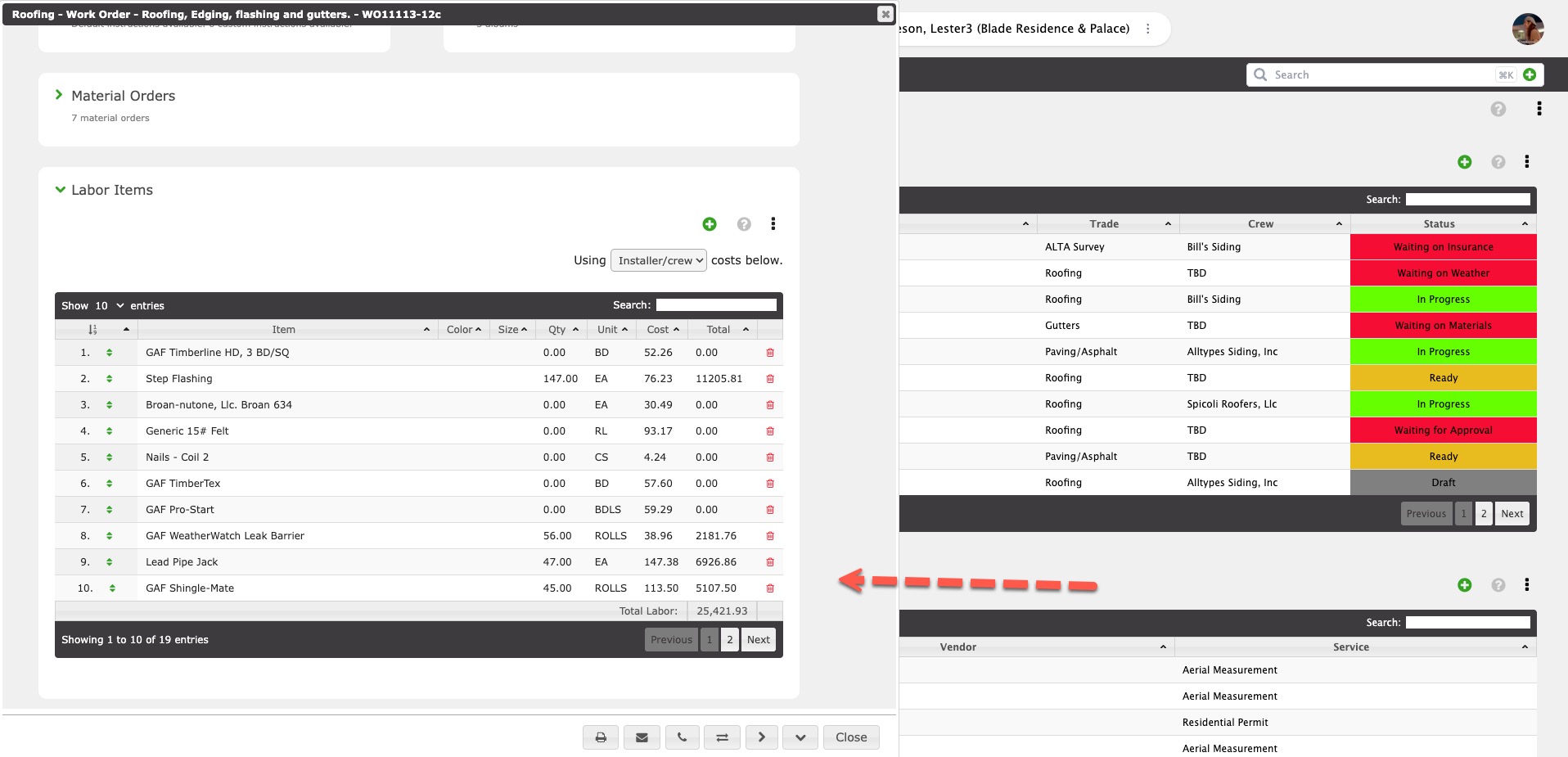This screenshot has height=757, width=1568.
Task: Close the work order dialog with X
Action: click(885, 14)
